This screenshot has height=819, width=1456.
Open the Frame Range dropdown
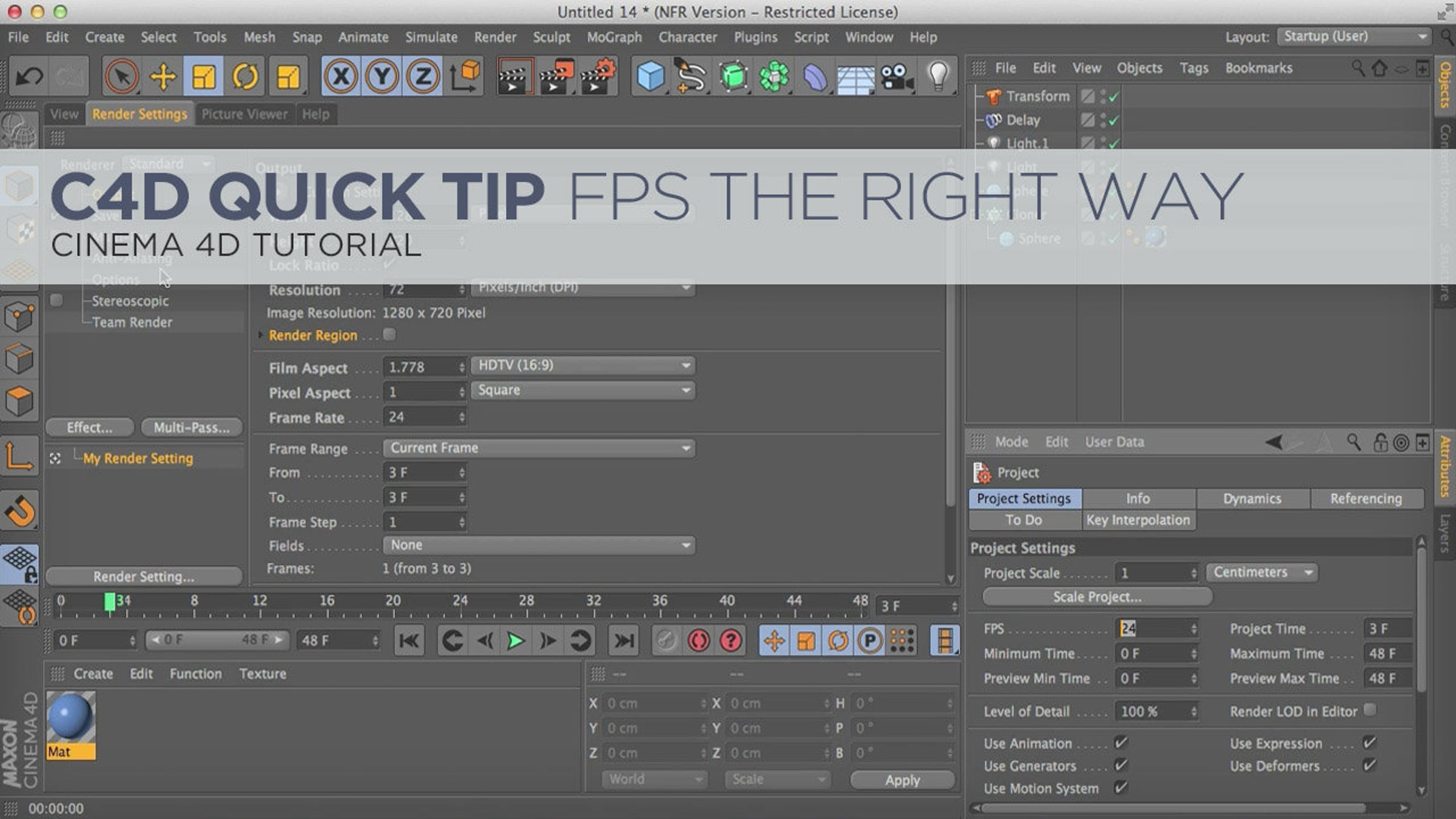[x=539, y=448]
